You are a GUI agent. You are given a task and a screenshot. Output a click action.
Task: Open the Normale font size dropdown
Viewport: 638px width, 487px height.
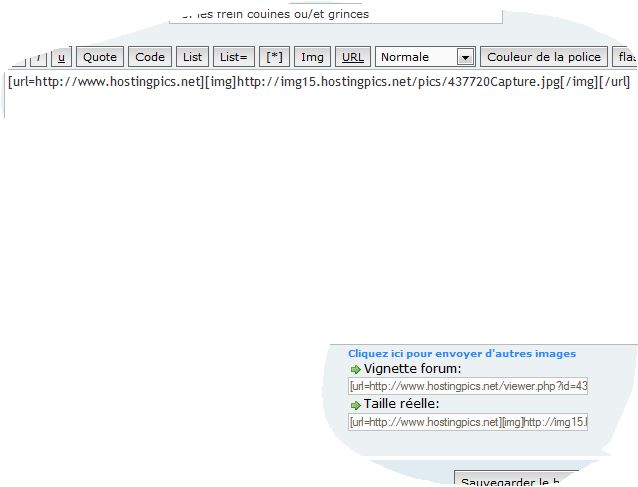(x=425, y=57)
